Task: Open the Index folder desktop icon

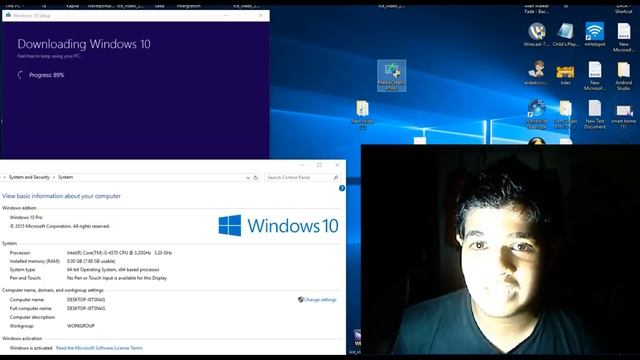Action: 565,75
